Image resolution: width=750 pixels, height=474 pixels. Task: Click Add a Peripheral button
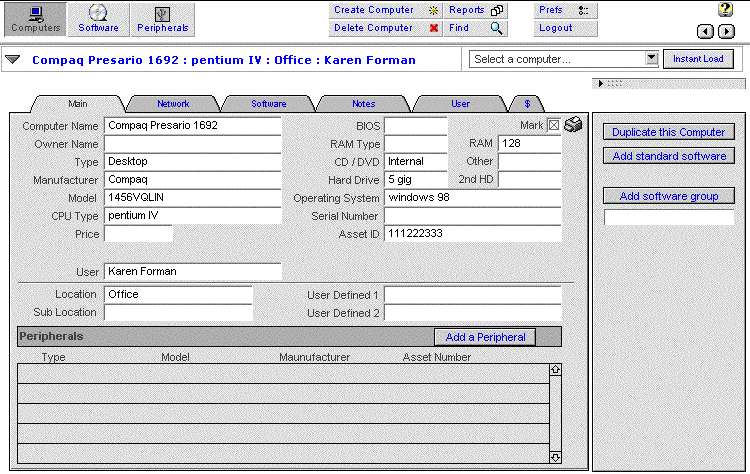485,337
